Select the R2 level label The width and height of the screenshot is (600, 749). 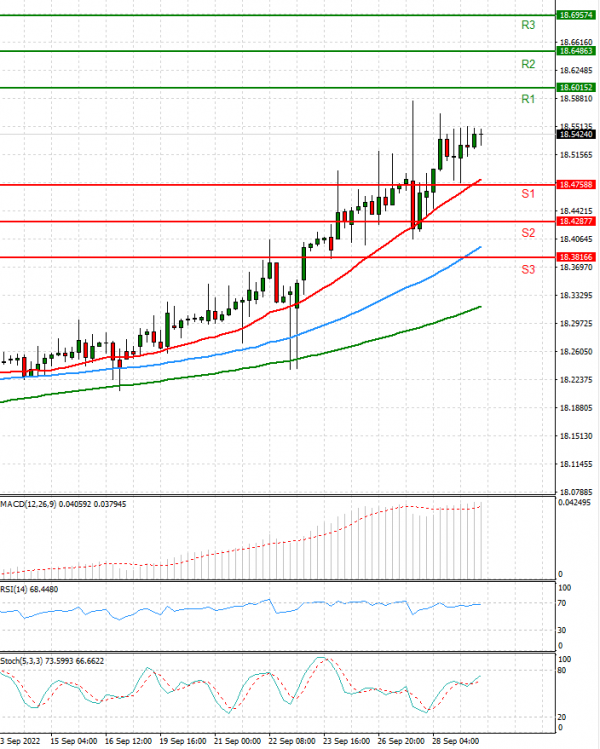[x=528, y=64]
